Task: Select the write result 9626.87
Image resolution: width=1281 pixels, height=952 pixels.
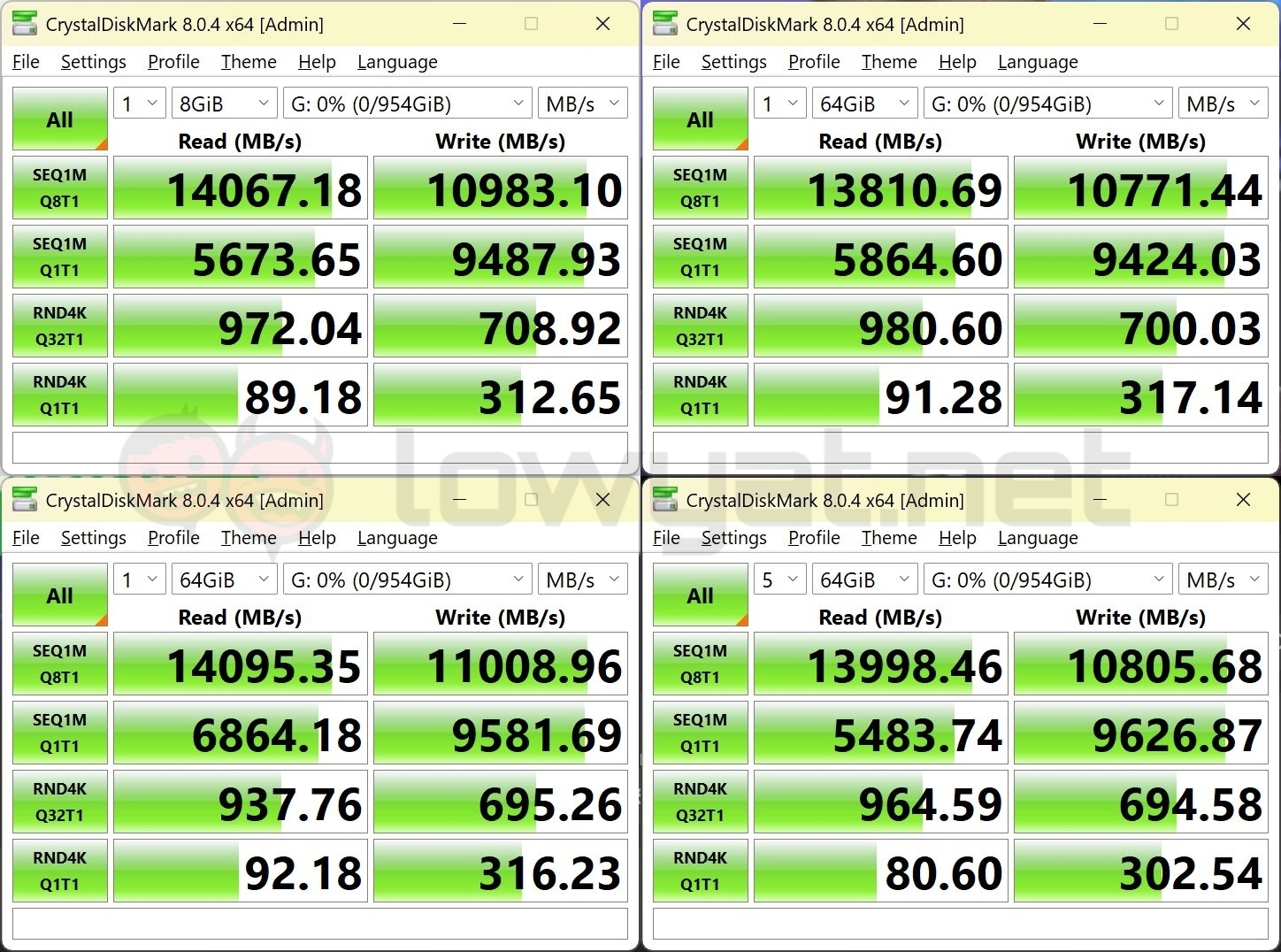Action: pos(1141,733)
